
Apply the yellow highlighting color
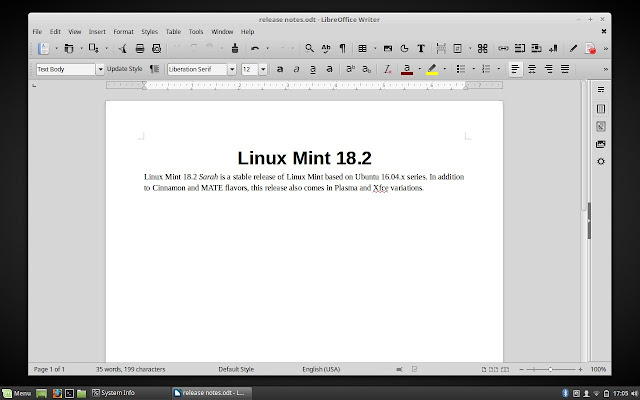[432, 69]
